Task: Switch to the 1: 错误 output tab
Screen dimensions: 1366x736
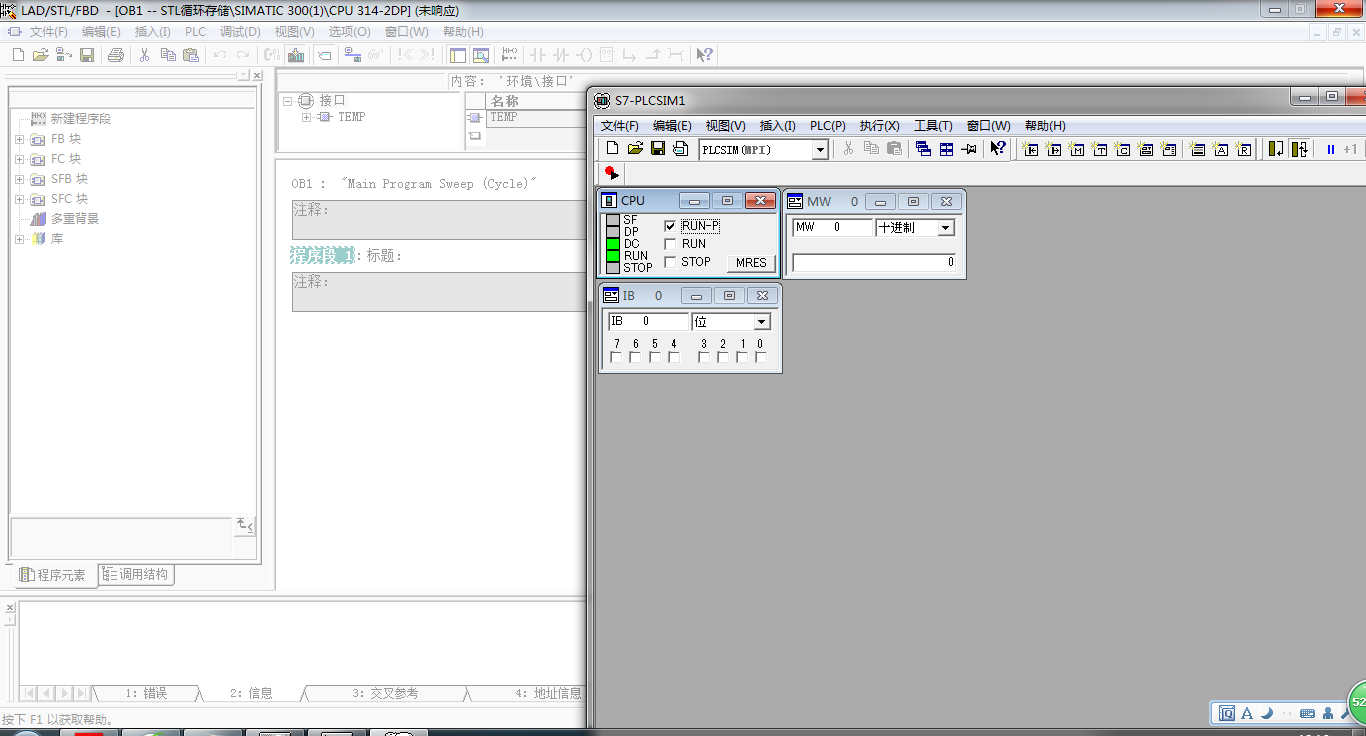Action: pyautogui.click(x=146, y=693)
